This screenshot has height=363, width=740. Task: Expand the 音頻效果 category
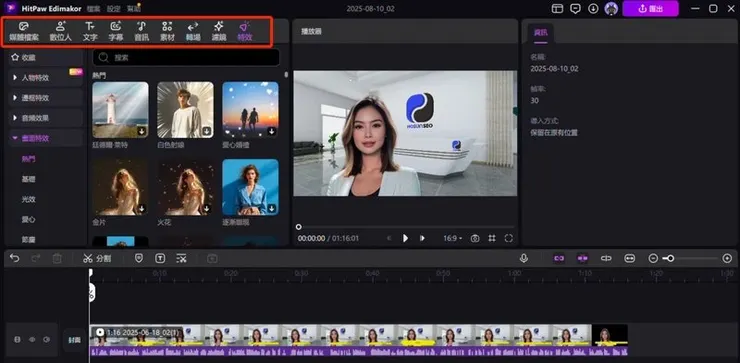[45, 118]
